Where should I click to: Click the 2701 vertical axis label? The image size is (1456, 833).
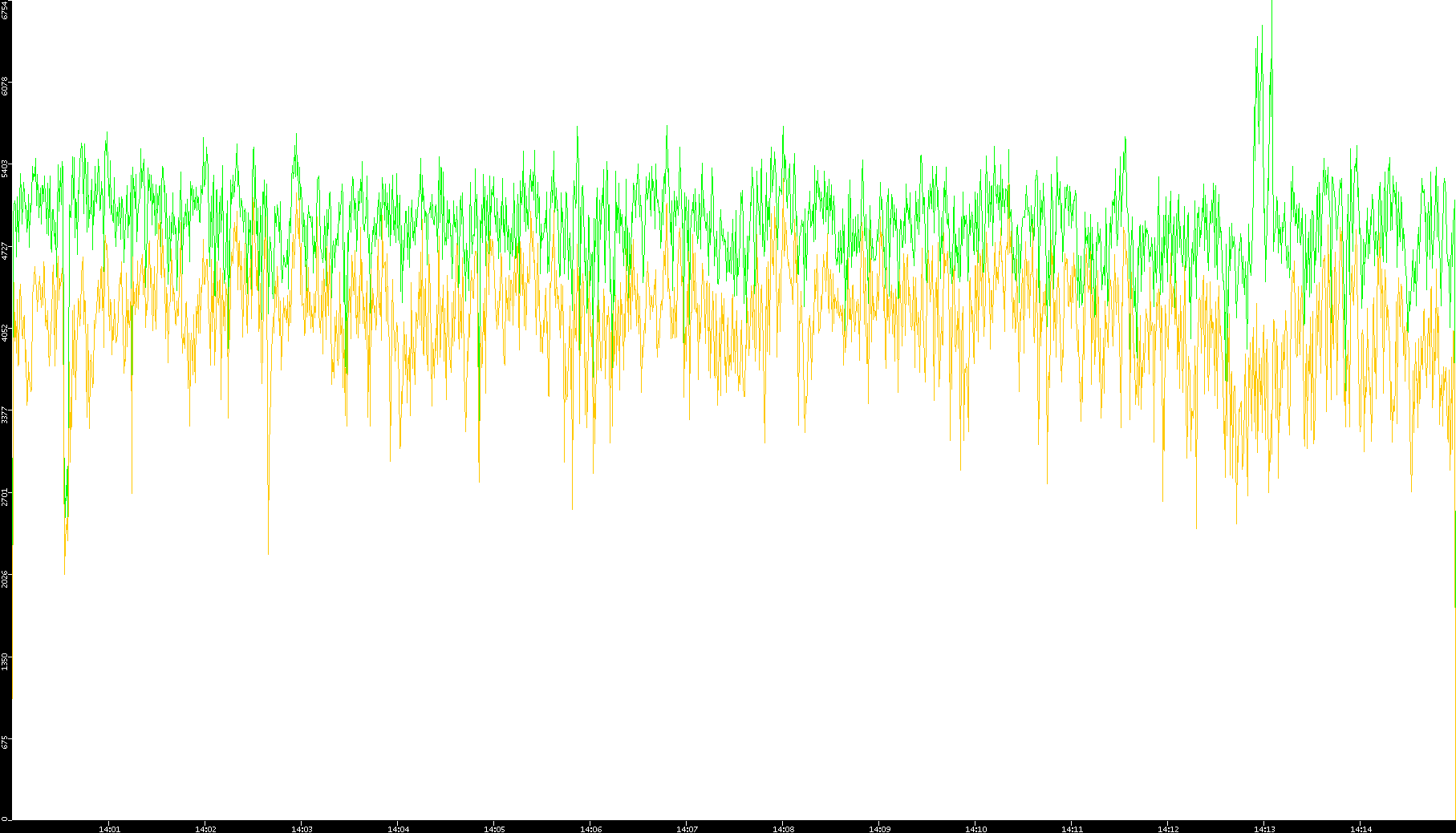point(5,497)
